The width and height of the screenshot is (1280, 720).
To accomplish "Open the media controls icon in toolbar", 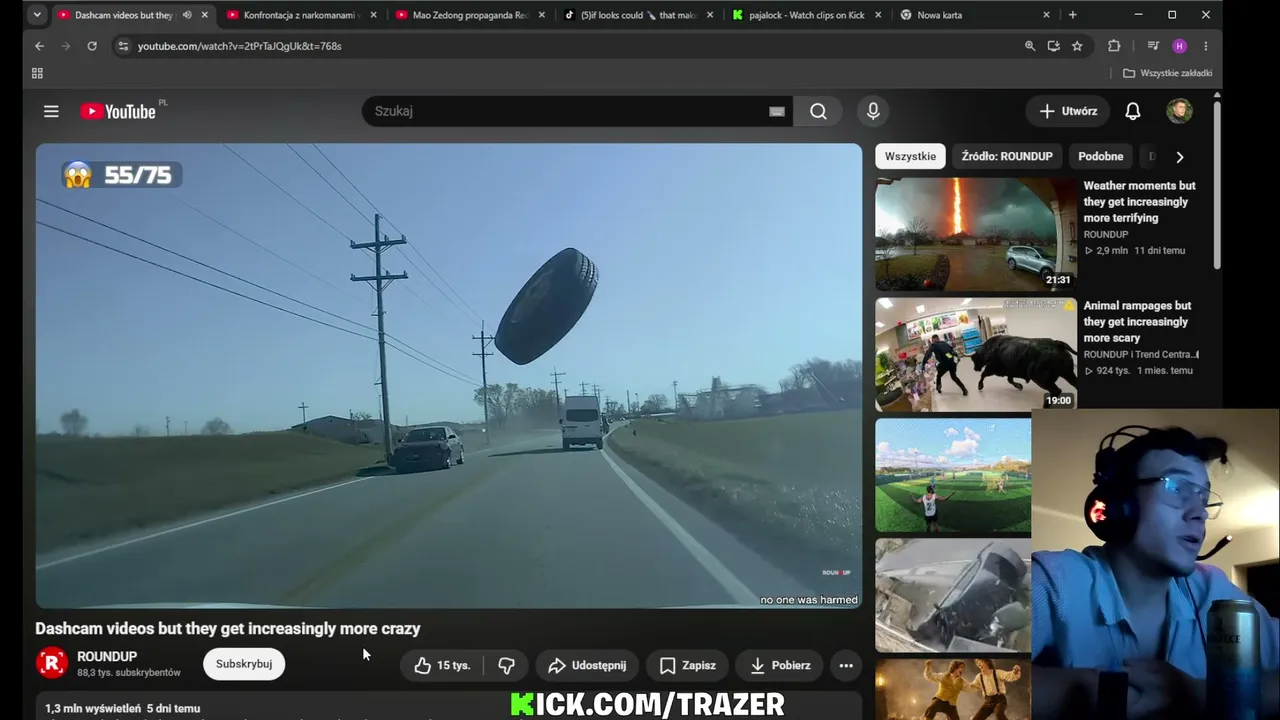I will (1153, 46).
